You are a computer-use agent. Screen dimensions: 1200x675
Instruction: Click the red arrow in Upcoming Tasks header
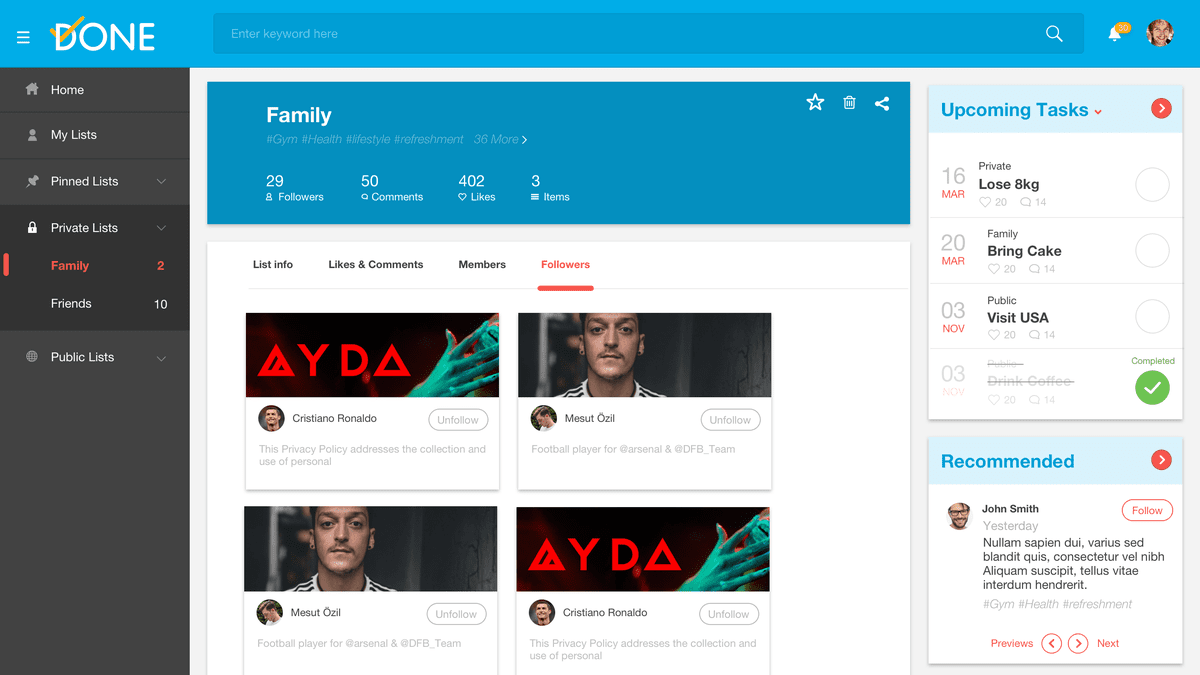[x=1161, y=109]
